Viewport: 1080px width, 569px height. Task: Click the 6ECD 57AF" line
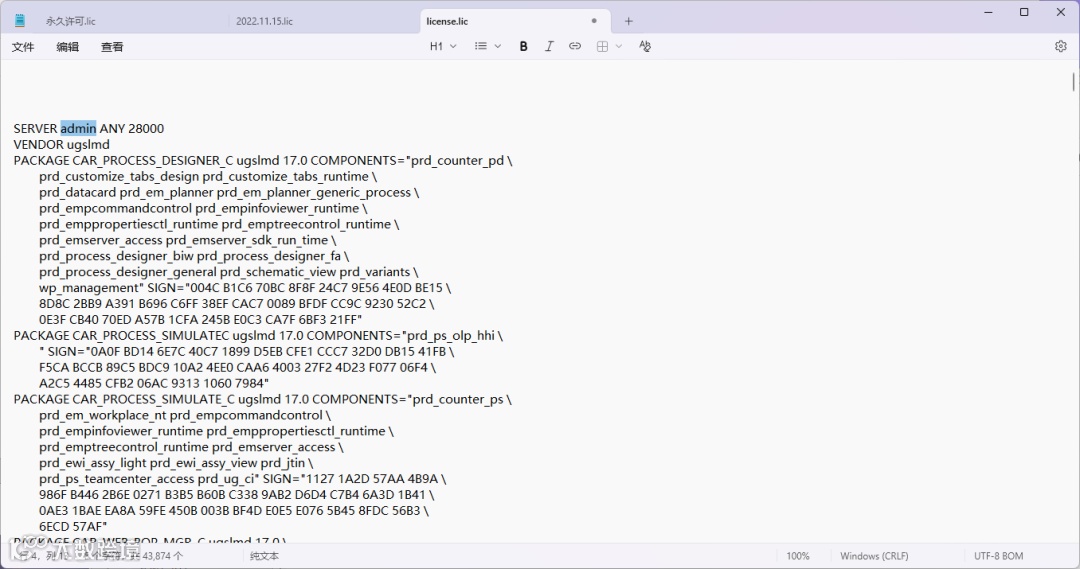pos(73,526)
